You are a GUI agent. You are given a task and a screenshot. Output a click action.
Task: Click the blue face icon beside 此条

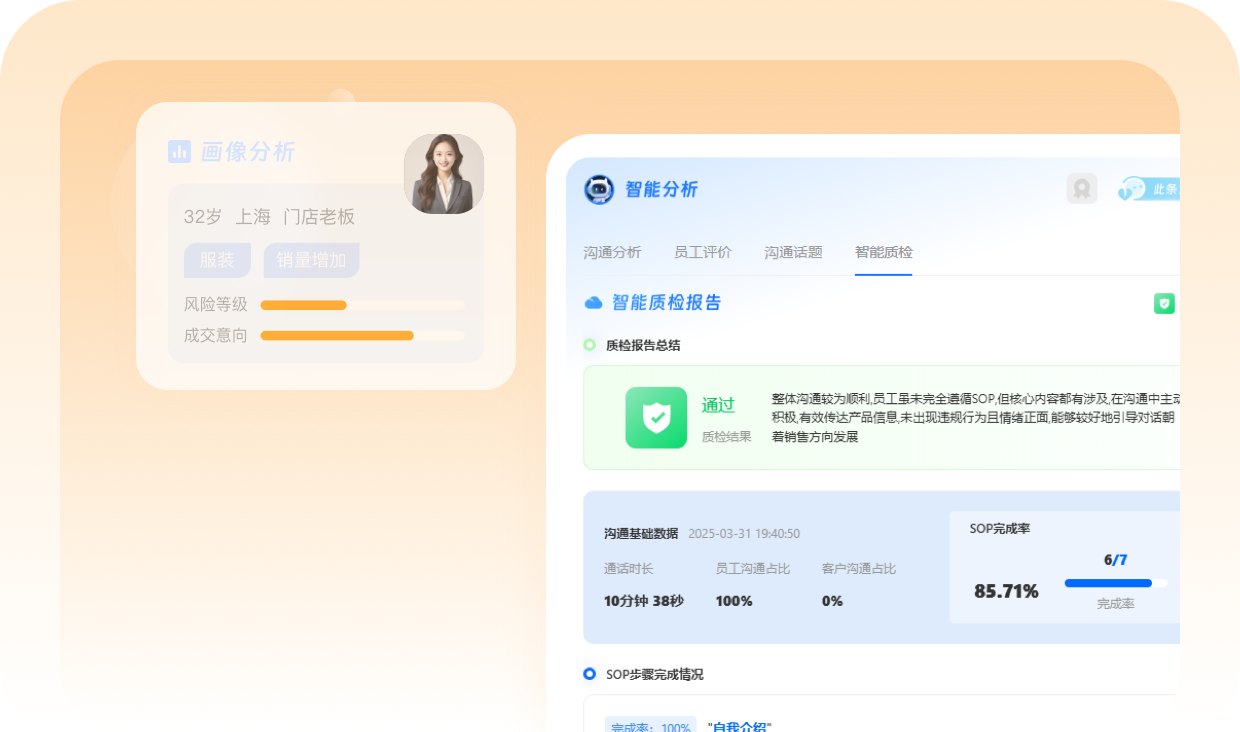click(x=1131, y=188)
